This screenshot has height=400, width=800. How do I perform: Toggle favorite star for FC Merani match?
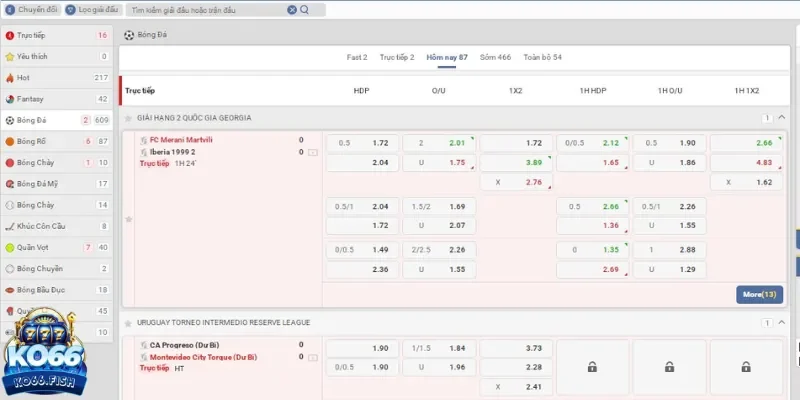128,218
